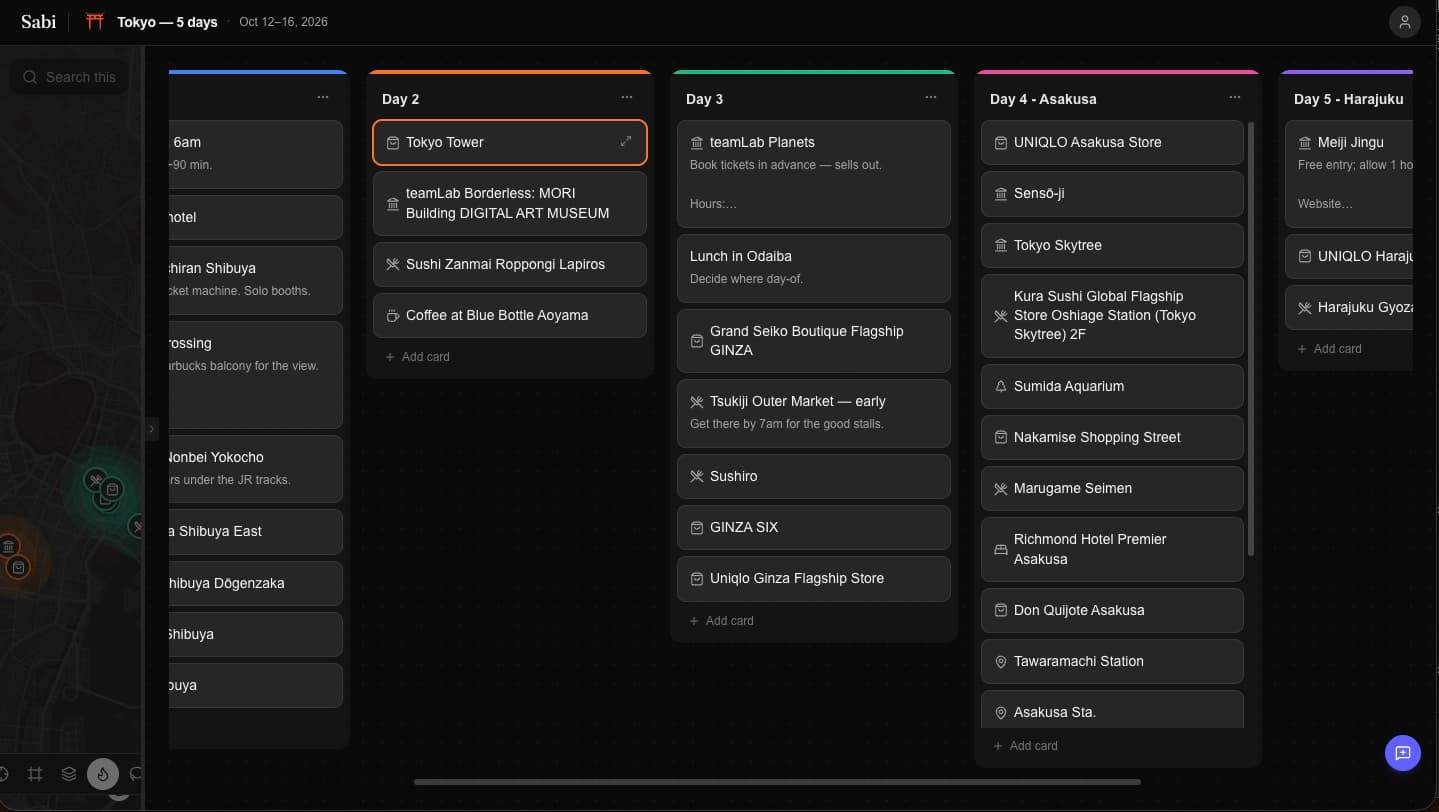Click museum icon on Meiji Jingu card

coord(1305,143)
